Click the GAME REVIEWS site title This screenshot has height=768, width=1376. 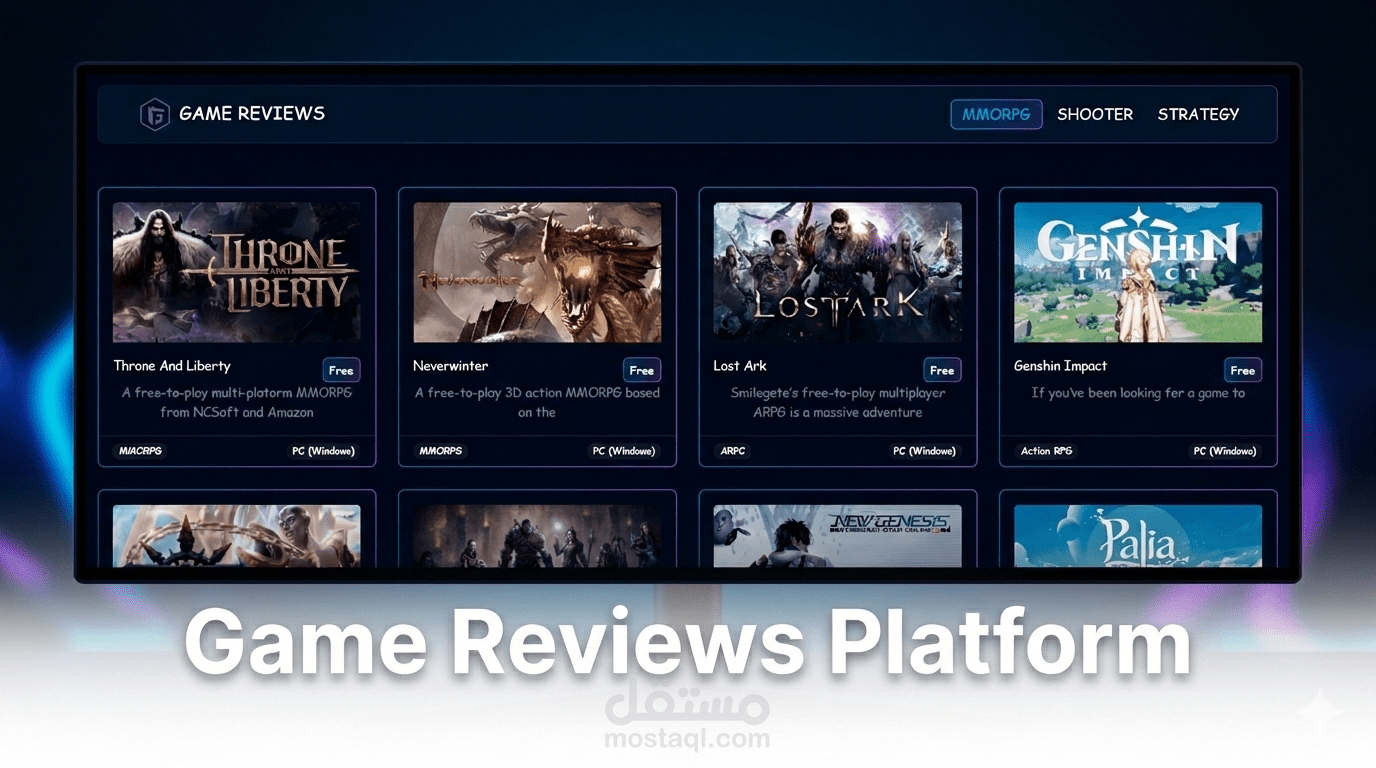point(252,114)
